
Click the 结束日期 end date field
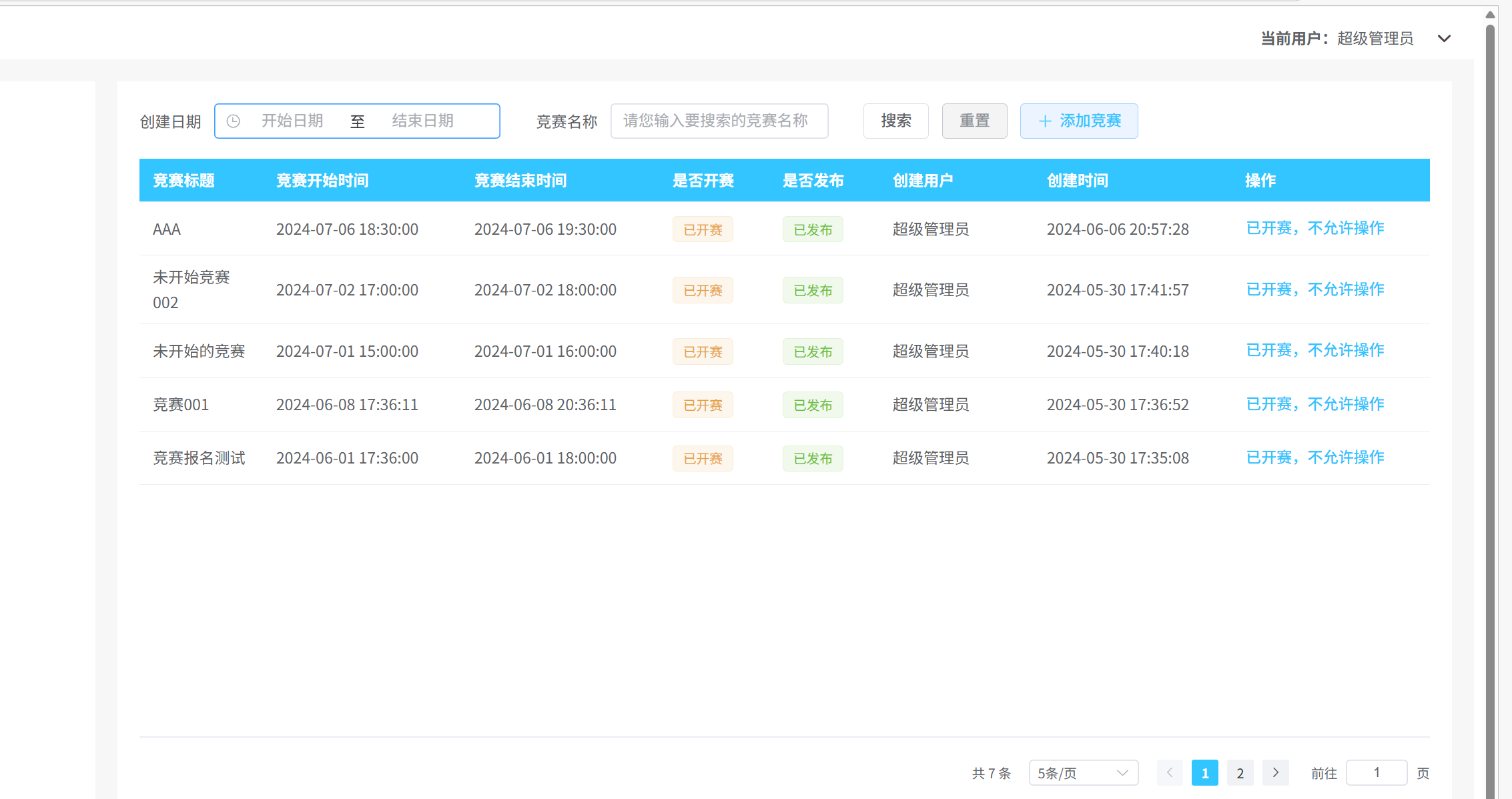(x=422, y=121)
